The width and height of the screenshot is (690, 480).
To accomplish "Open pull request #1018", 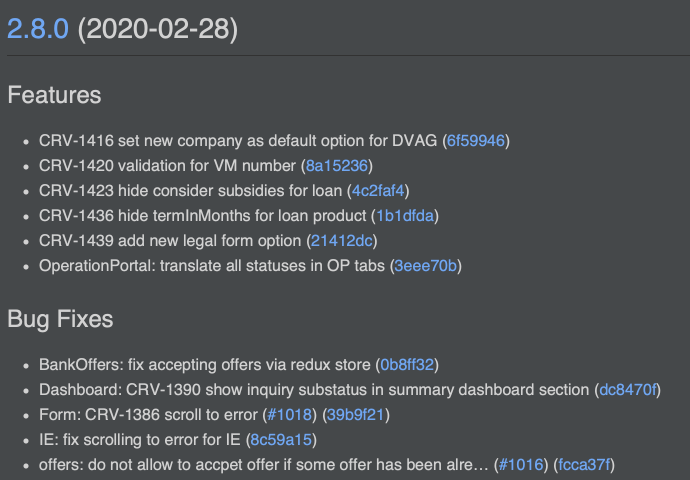I will [x=287, y=414].
